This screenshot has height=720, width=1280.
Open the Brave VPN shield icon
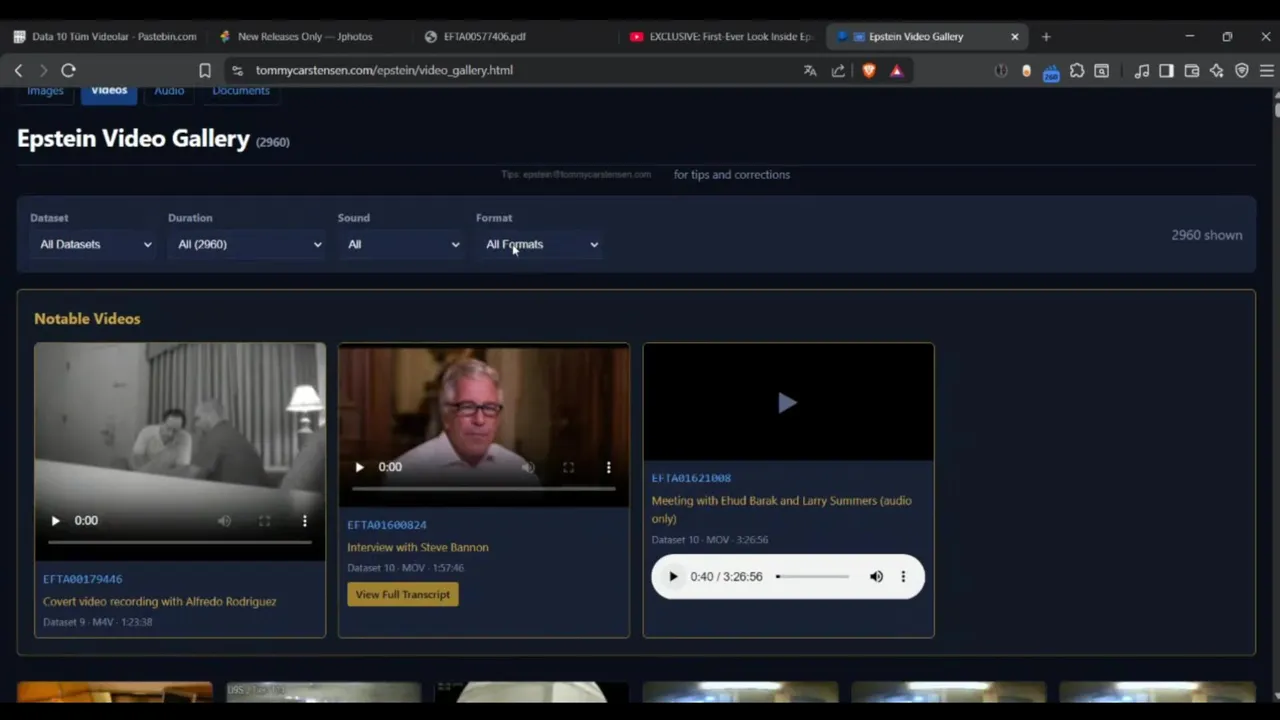(1242, 71)
